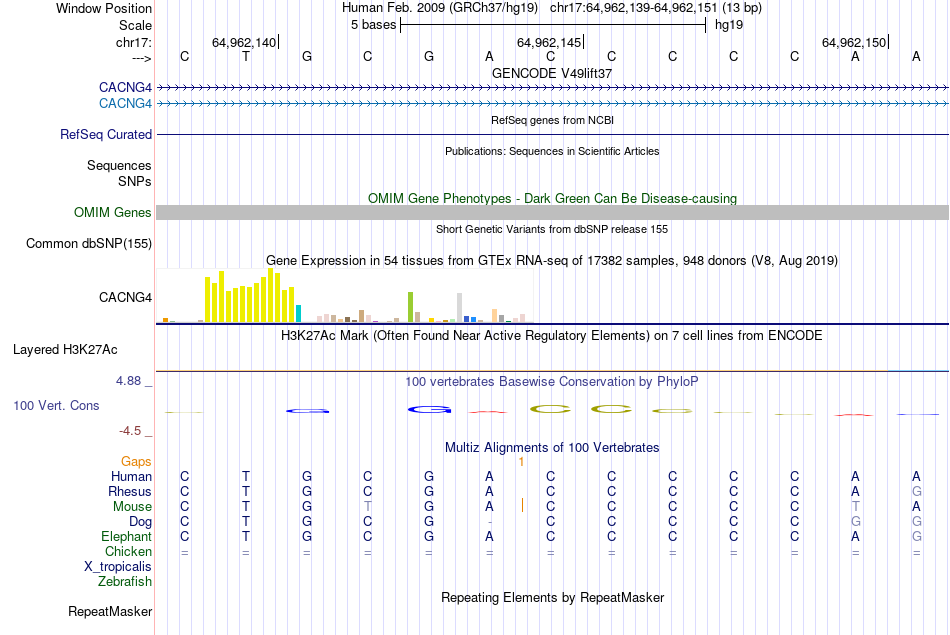The height and width of the screenshot is (635, 950).
Task: Open 'RefSeq genes from NCBI' track title
Action: tap(552, 120)
